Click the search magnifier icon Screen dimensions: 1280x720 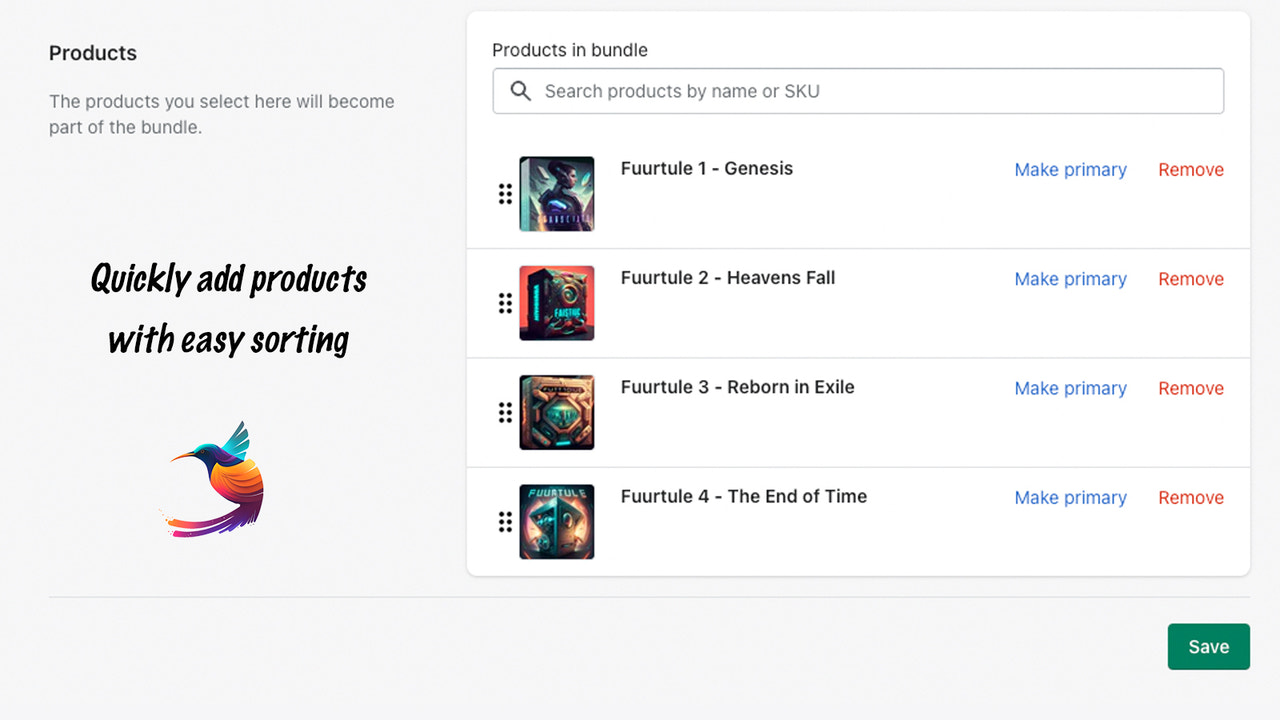pos(520,90)
